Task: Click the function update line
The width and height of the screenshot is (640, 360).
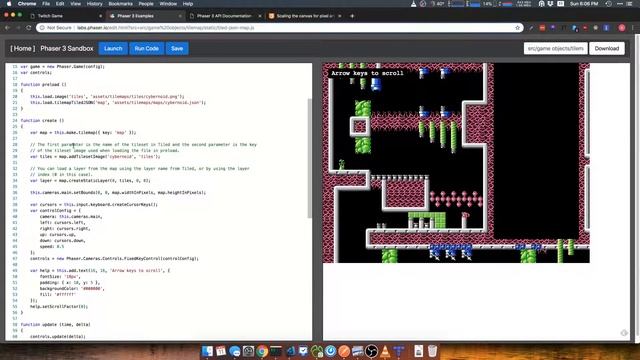Action: [56, 324]
